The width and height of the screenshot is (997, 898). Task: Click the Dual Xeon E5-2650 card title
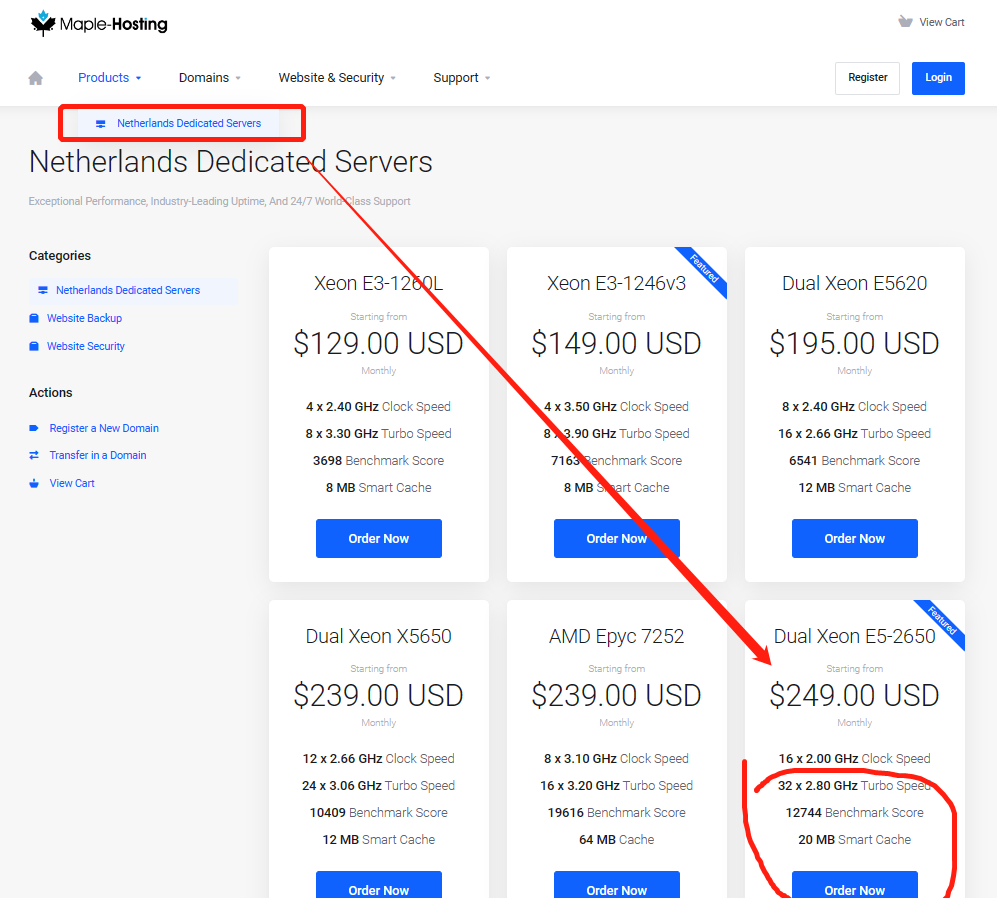(855, 636)
